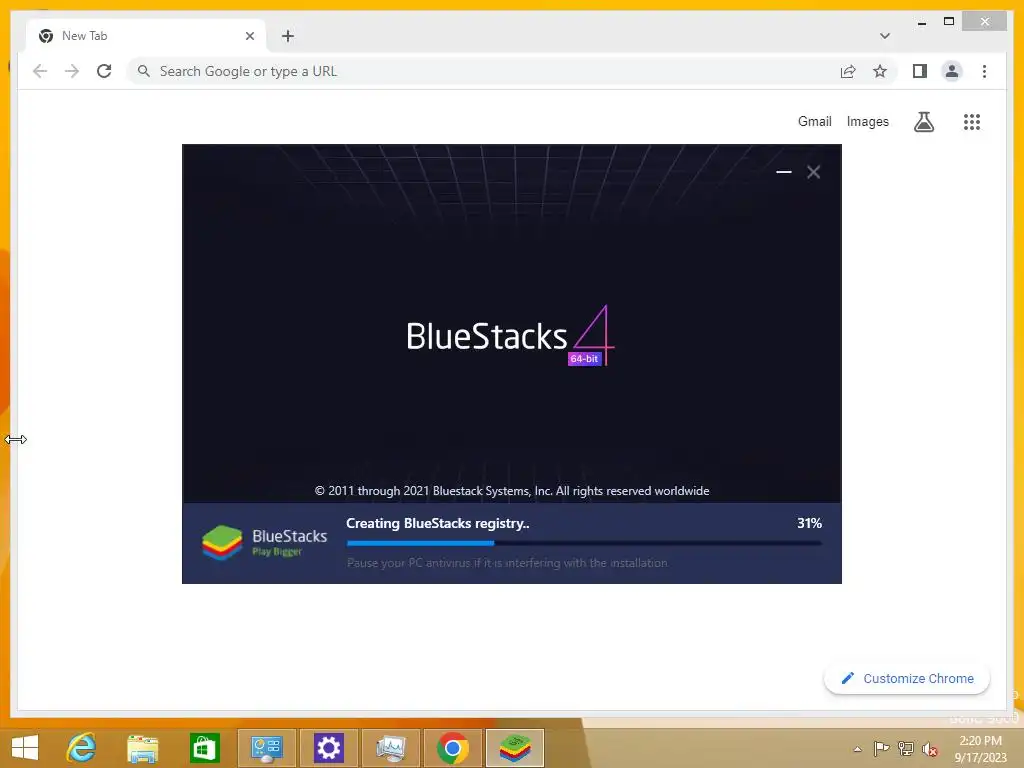Click the Customize Chrome button
Screen dimensions: 1024x768
click(x=907, y=679)
